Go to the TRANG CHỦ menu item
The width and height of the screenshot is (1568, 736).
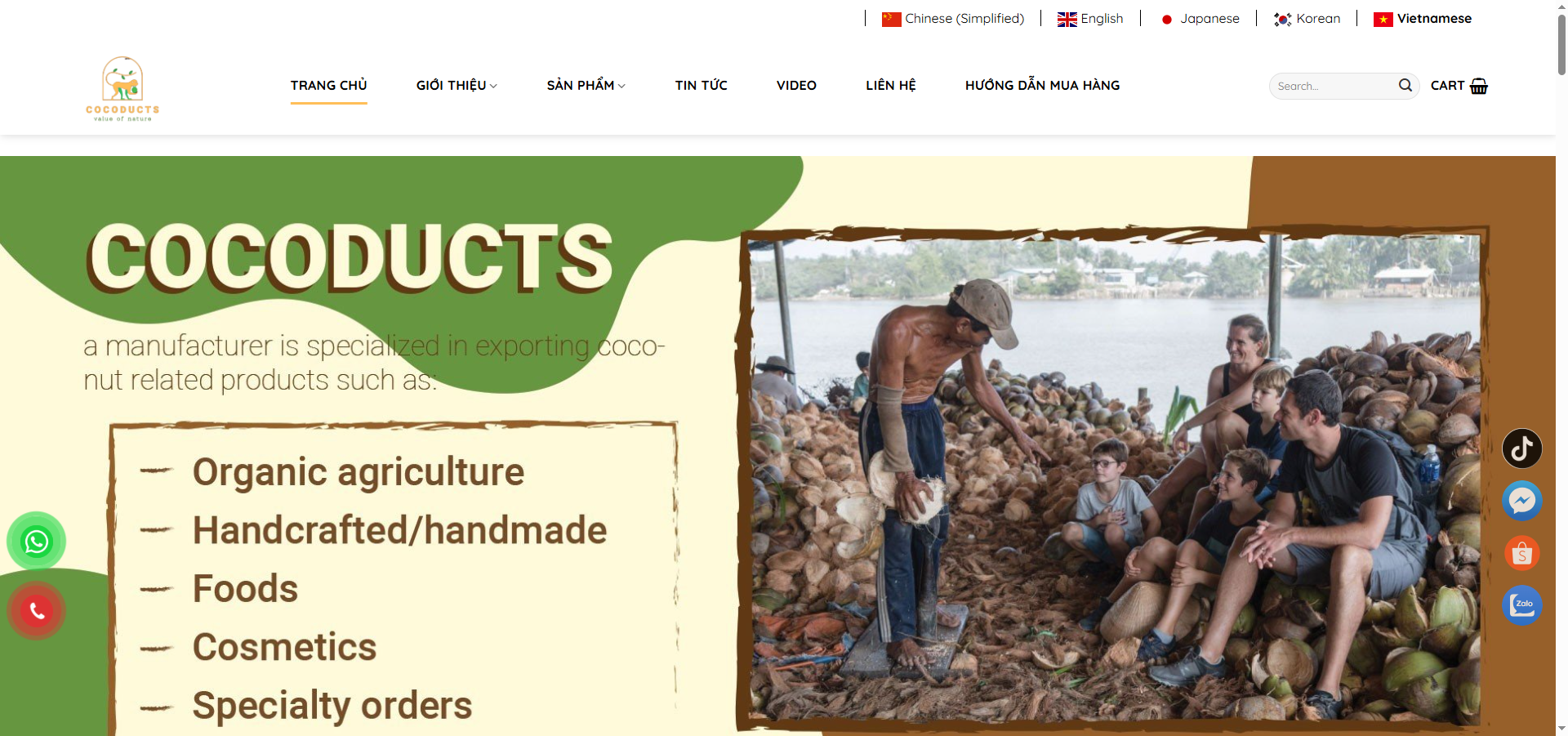tap(329, 85)
